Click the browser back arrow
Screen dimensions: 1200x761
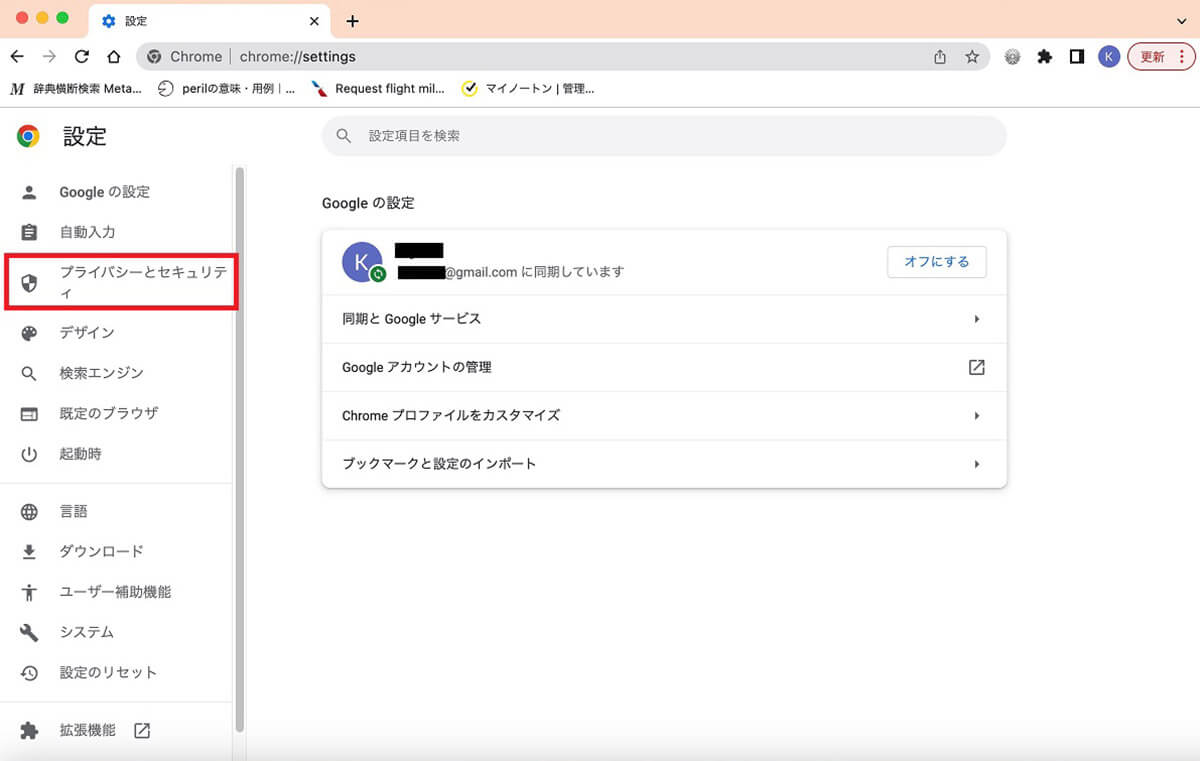17,57
